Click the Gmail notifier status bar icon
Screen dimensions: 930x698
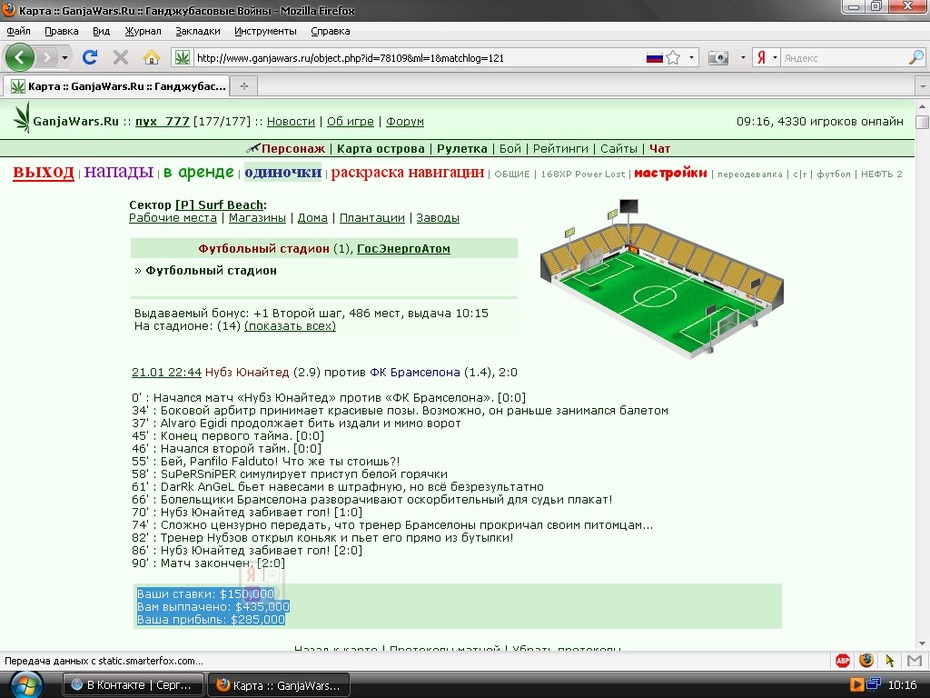point(915,661)
